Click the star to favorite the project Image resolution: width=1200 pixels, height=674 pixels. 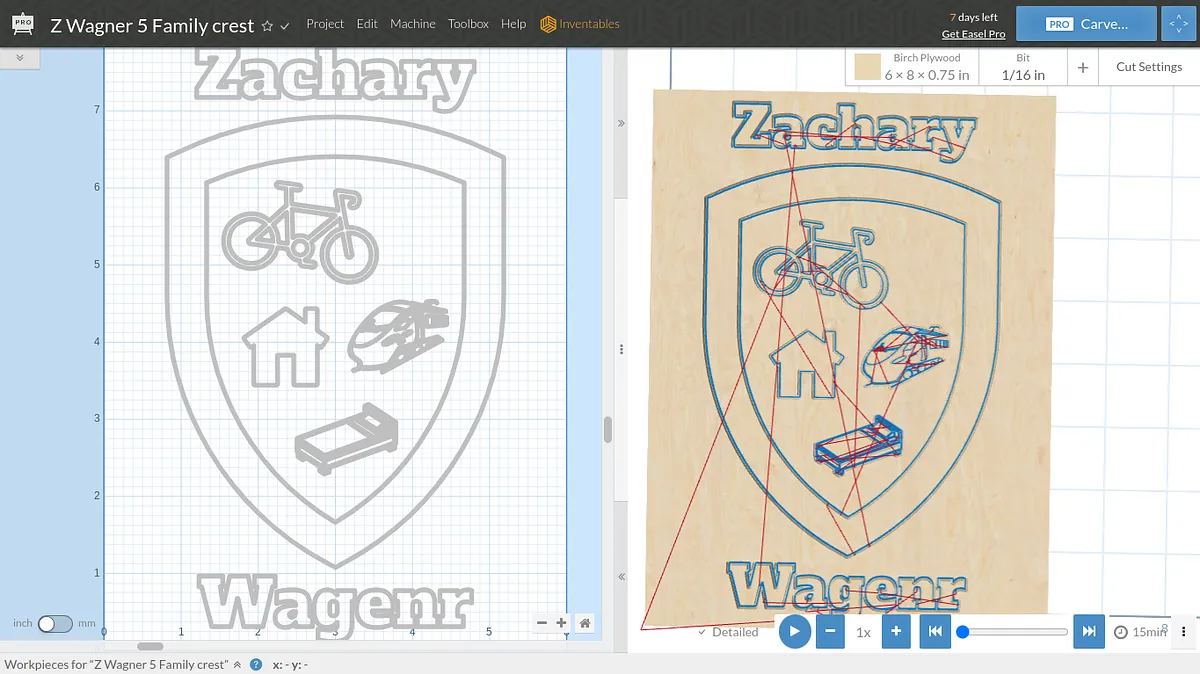coord(267,26)
